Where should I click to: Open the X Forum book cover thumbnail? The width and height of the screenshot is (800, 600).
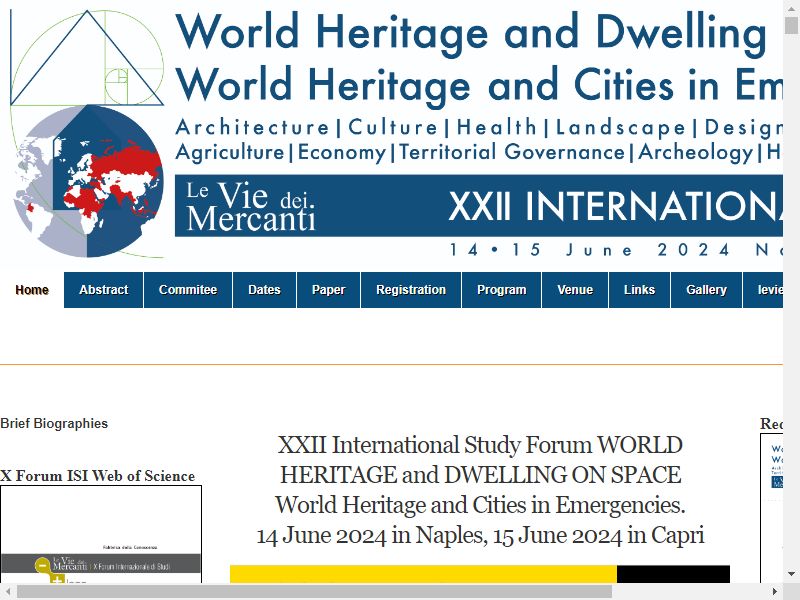point(101,534)
